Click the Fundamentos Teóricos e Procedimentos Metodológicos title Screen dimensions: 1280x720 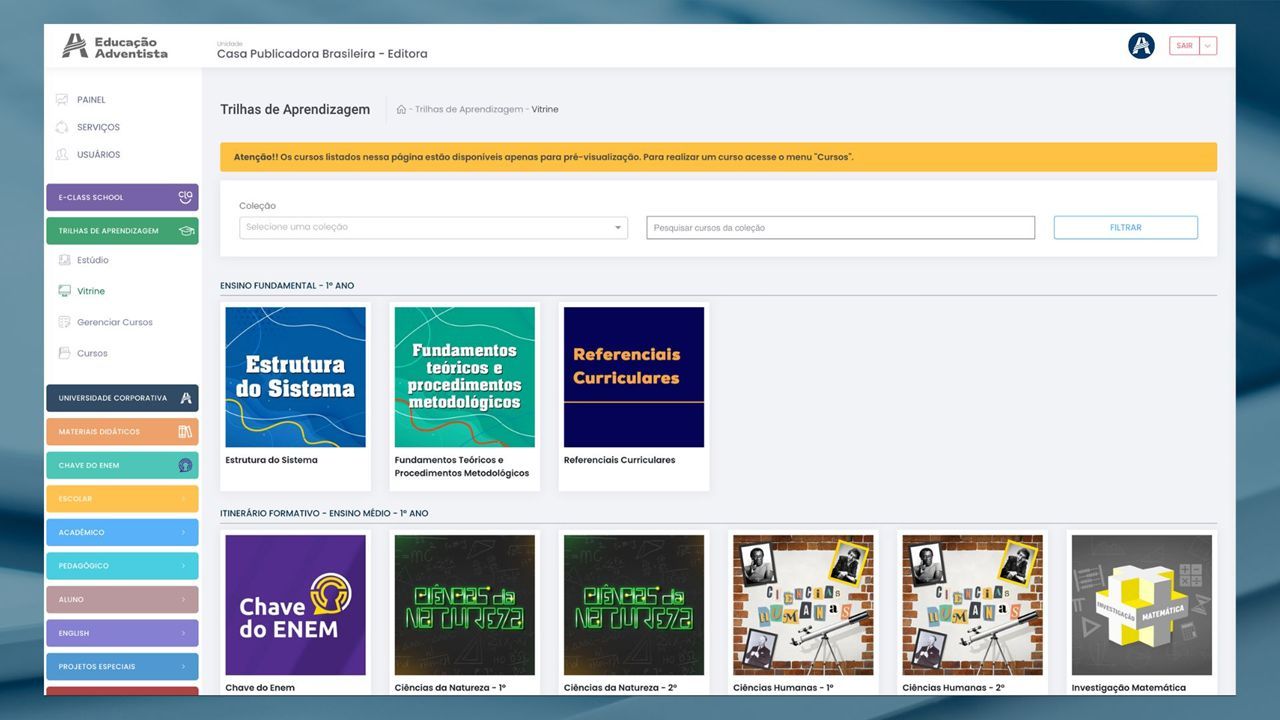(x=462, y=467)
